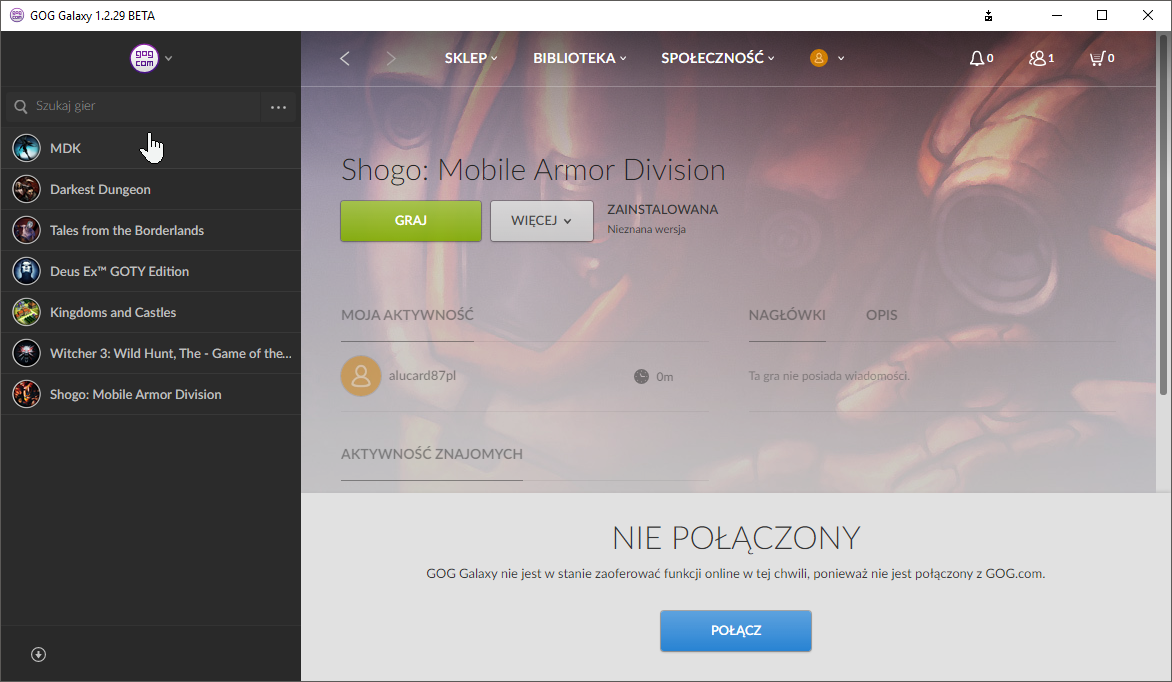This screenshot has height=682, width=1172.
Task: Click the downloads arrow icon at bottom left
Action: click(x=39, y=654)
